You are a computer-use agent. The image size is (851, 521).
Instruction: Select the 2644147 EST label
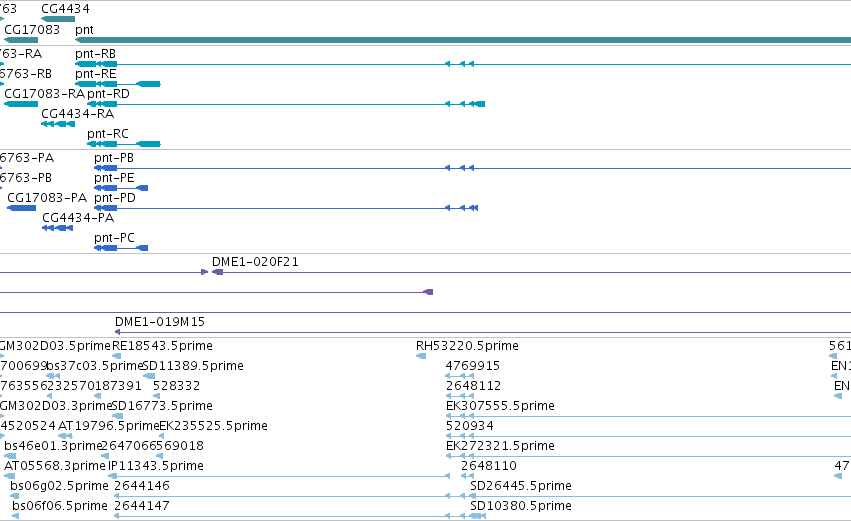click(142, 507)
